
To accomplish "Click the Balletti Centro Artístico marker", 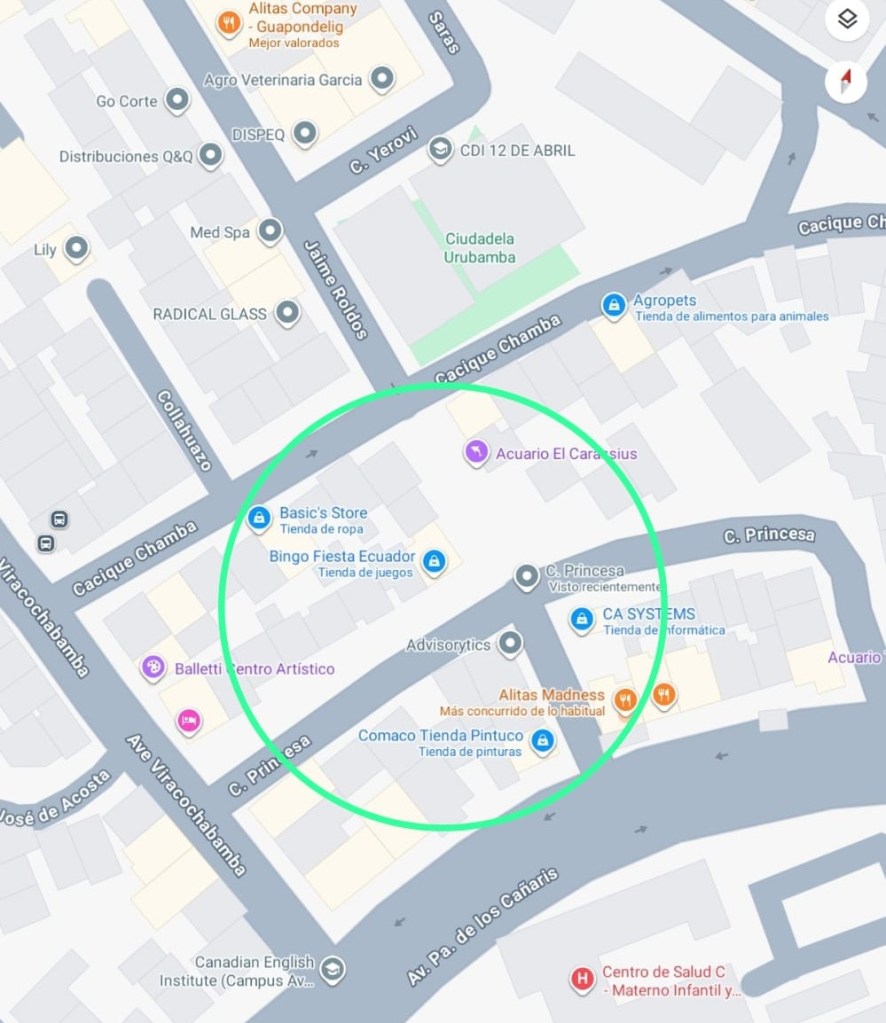I will pos(153,669).
